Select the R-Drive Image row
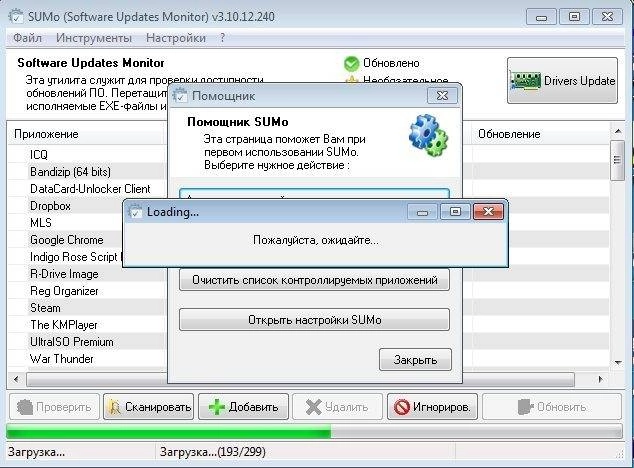634x468 pixels. pos(87,274)
